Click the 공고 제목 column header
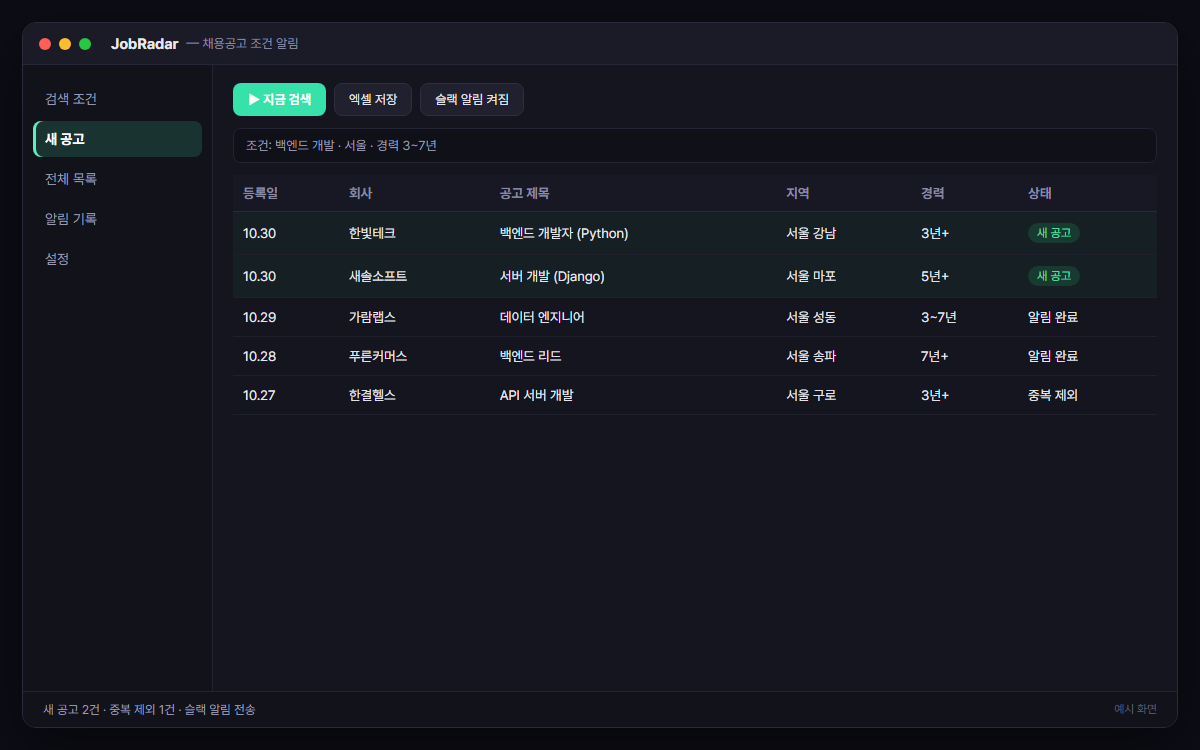This screenshot has width=1200, height=750. [524, 193]
